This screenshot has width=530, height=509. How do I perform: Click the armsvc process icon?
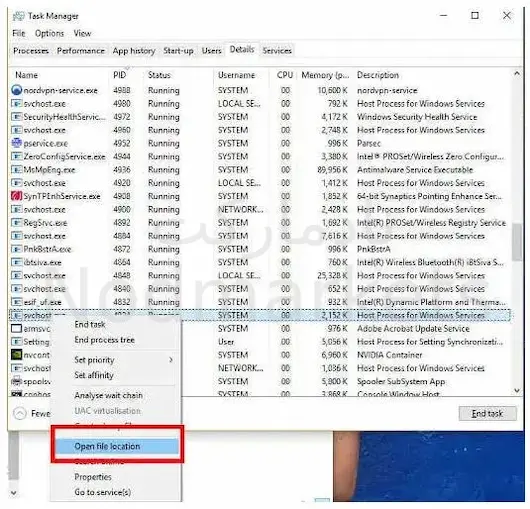pyautogui.click(x=17, y=328)
